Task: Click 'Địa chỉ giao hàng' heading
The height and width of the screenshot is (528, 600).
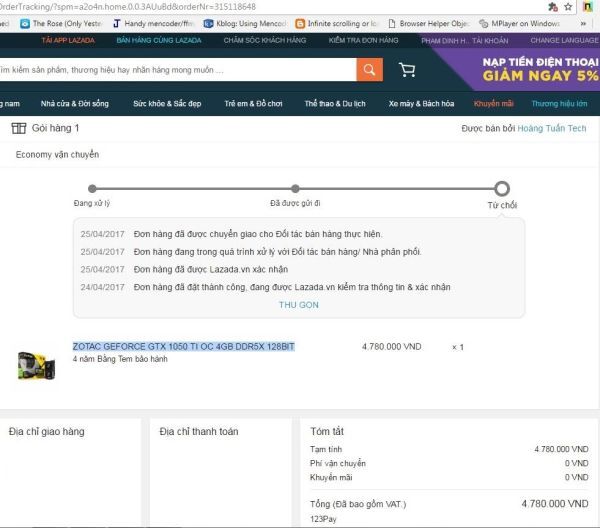Action: coord(47,432)
